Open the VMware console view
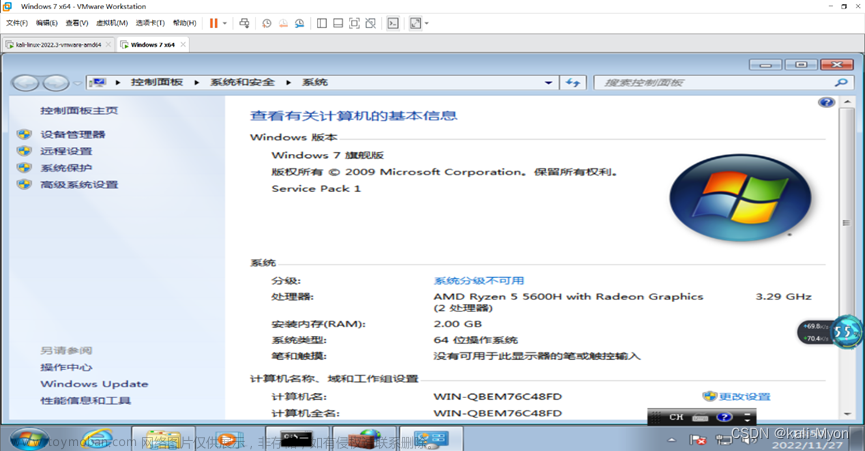The height and width of the screenshot is (451, 865). [x=393, y=23]
